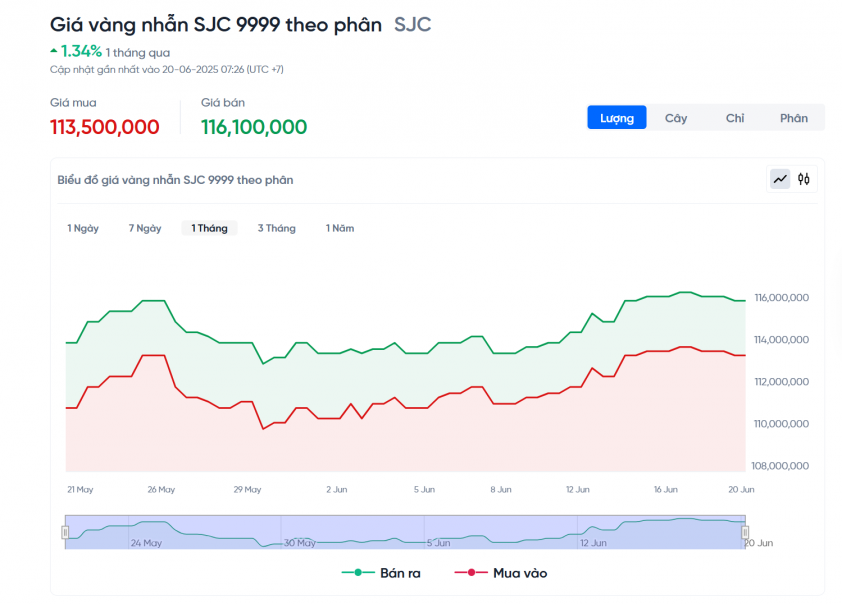The image size is (842, 604).
Task: Choose the 1 Tháng range
Action: 209,228
